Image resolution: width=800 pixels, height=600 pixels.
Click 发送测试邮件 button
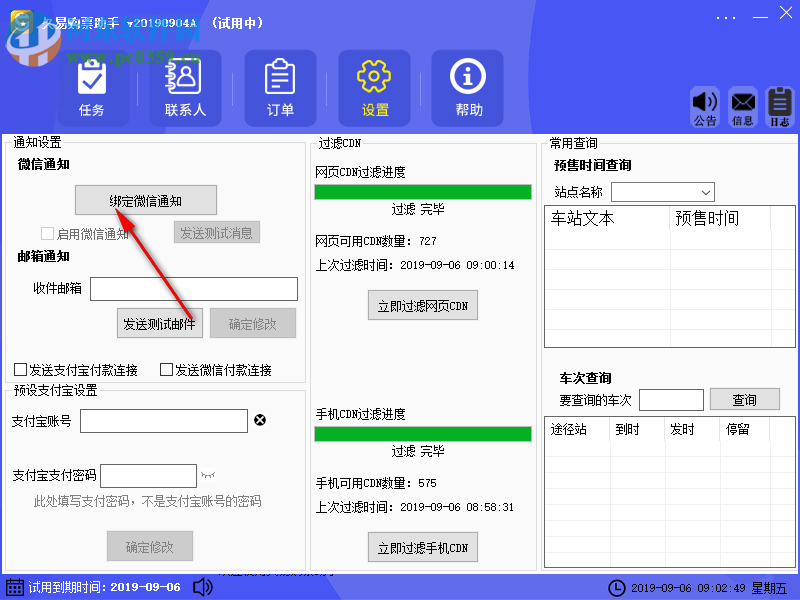point(160,323)
